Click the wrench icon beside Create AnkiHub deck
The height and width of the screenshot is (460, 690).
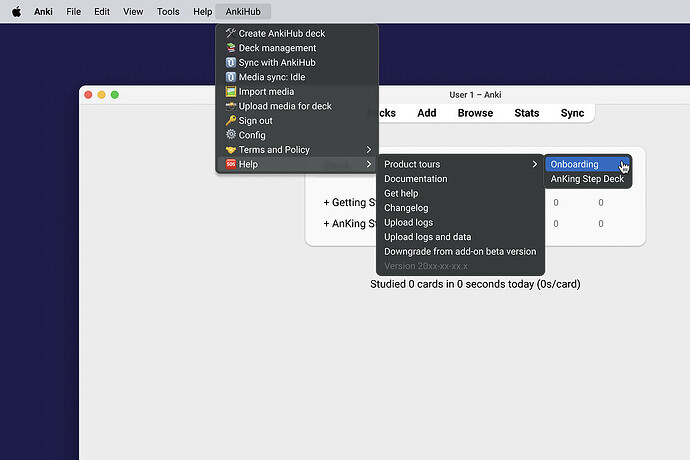coord(231,33)
